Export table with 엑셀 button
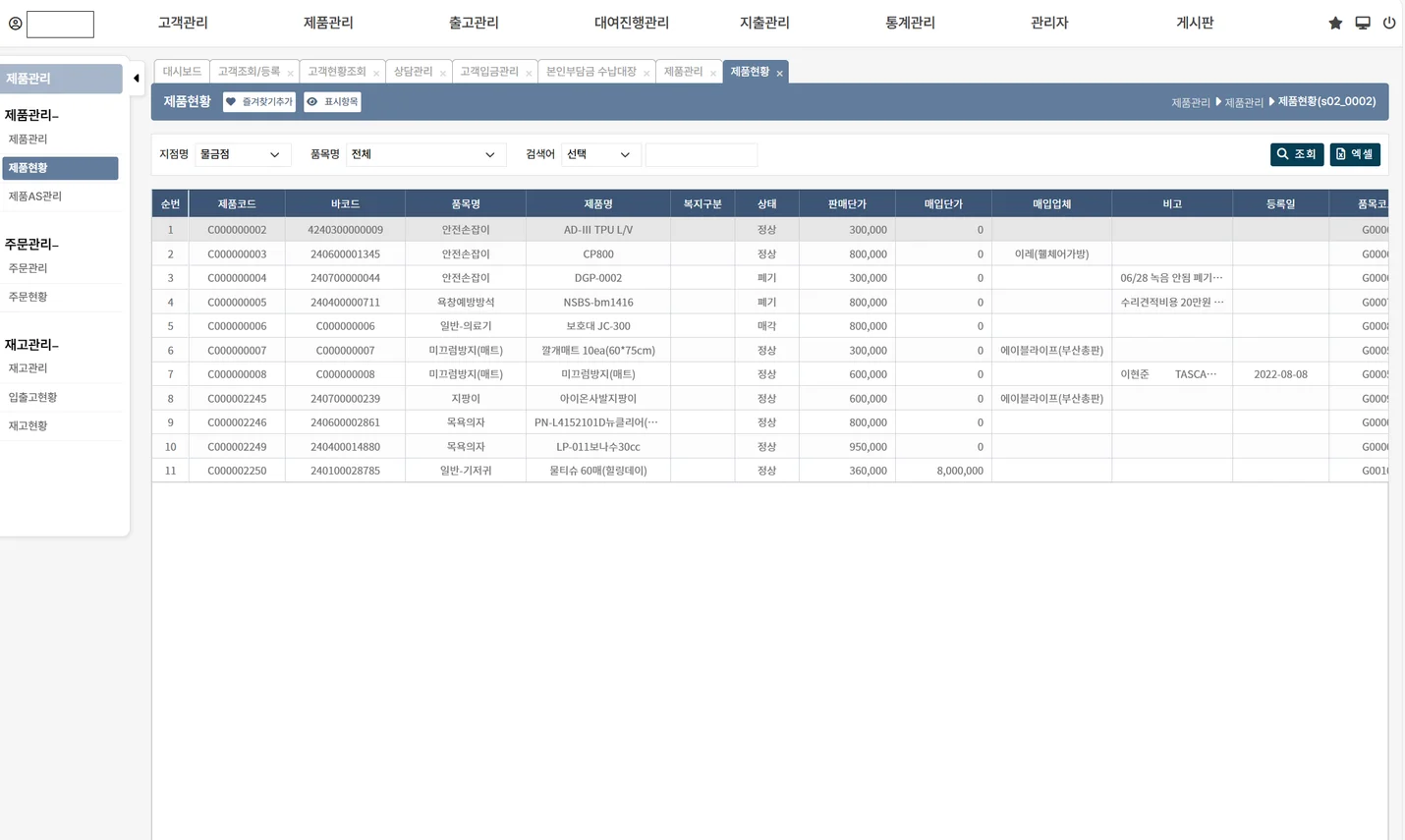The image size is (1405, 840). (1355, 154)
